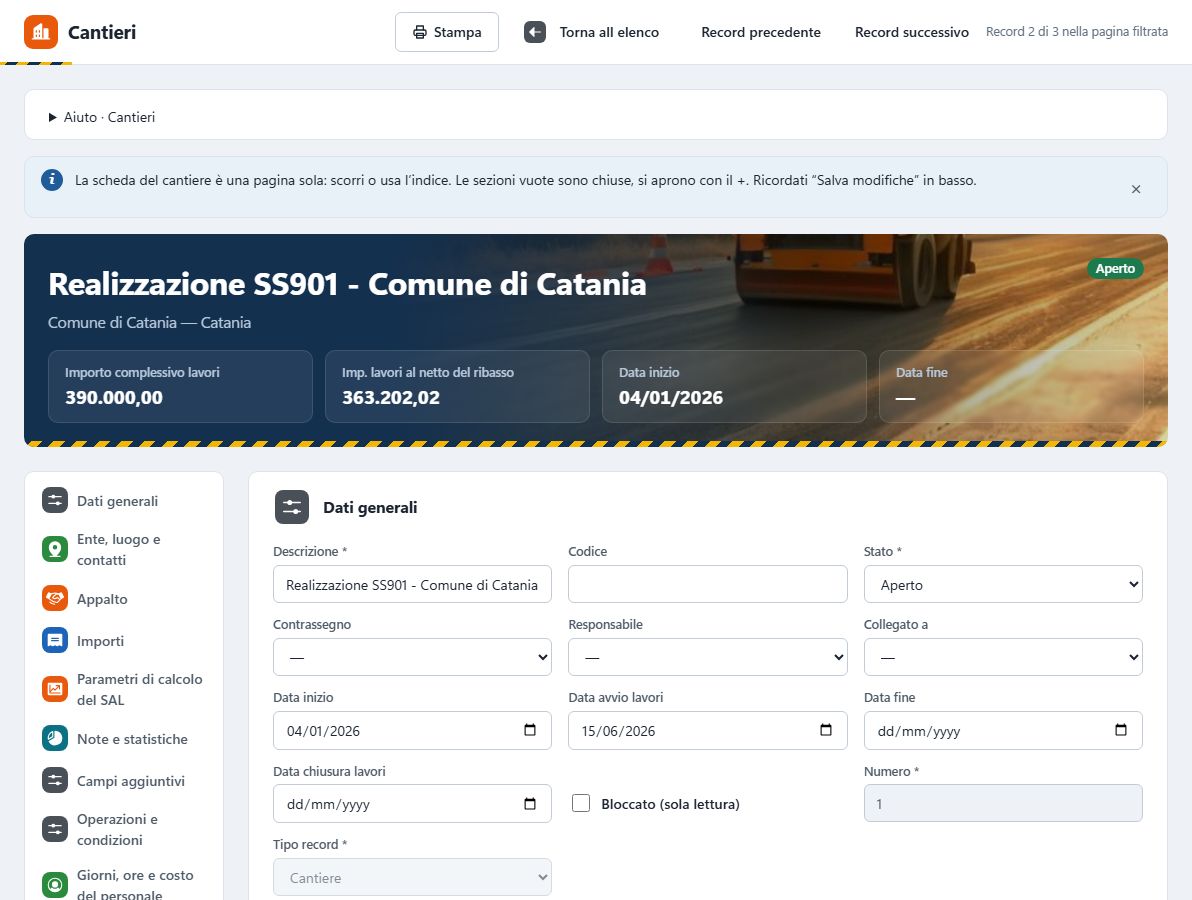Toggle the Bloccato (sola lettura) checkbox
Viewport: 1192px width, 900px height.
[581, 803]
